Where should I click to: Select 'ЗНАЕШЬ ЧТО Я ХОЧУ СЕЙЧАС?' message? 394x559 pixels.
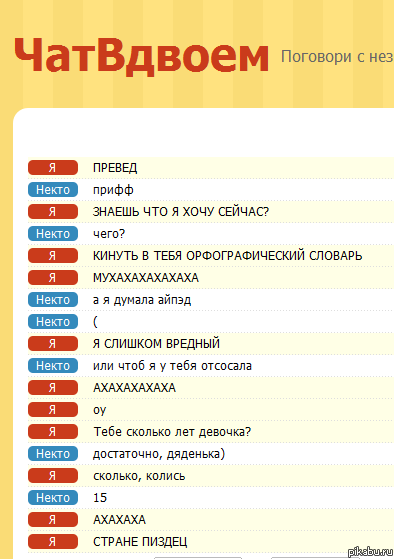[181, 212]
